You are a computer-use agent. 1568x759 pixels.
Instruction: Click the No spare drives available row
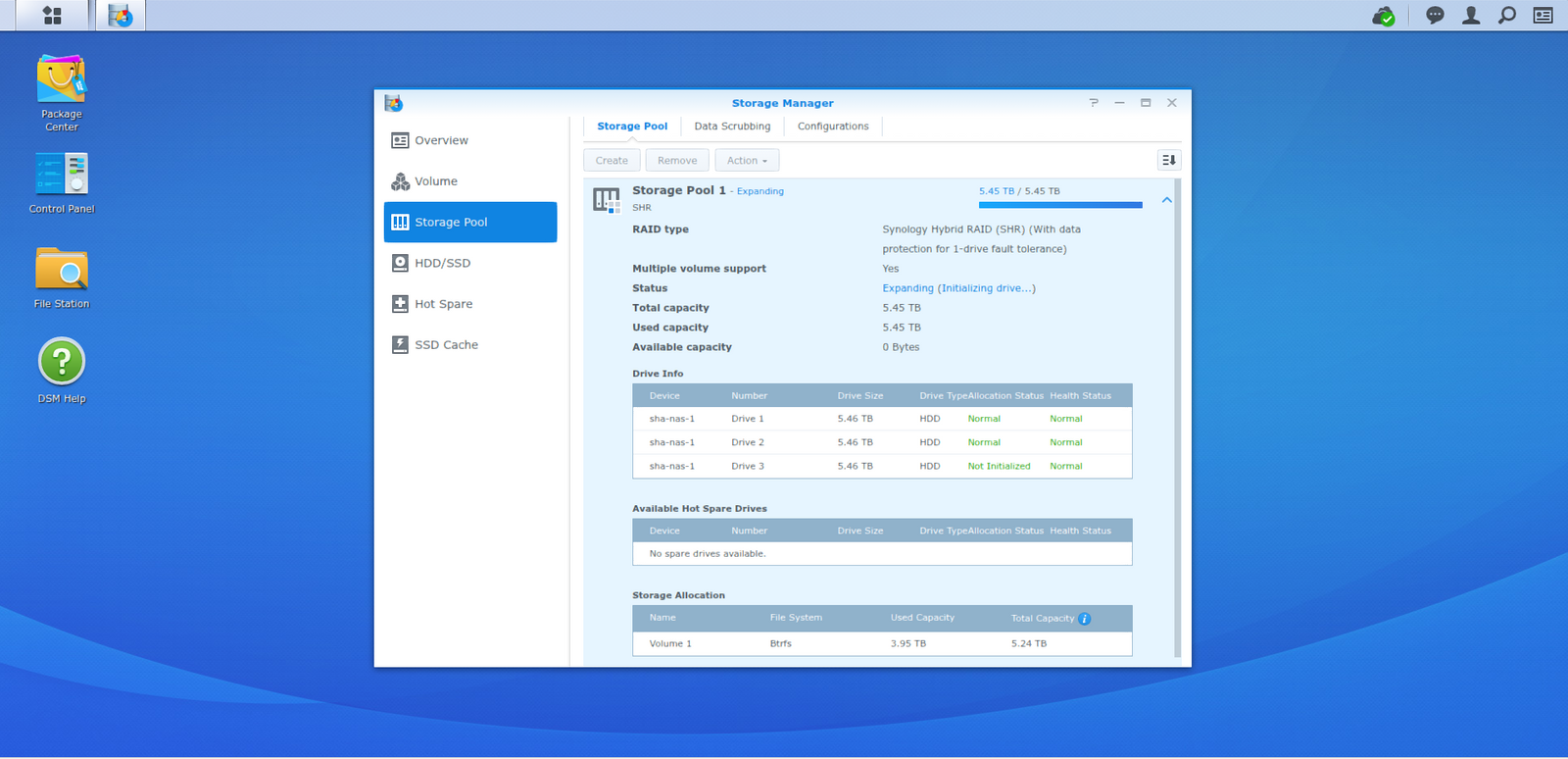coord(882,554)
